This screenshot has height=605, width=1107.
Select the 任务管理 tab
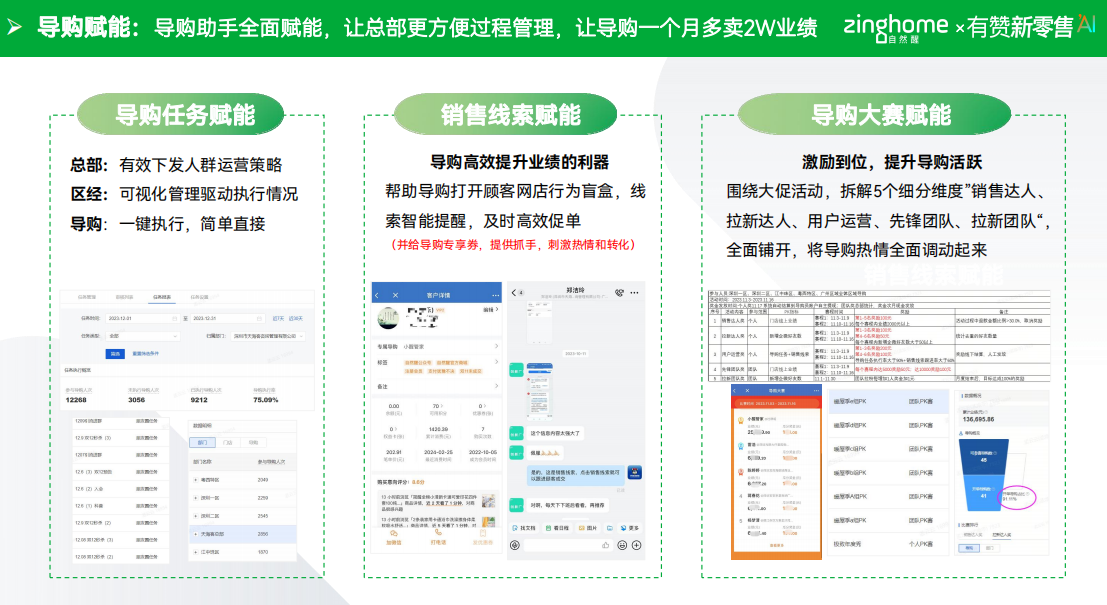[87, 297]
